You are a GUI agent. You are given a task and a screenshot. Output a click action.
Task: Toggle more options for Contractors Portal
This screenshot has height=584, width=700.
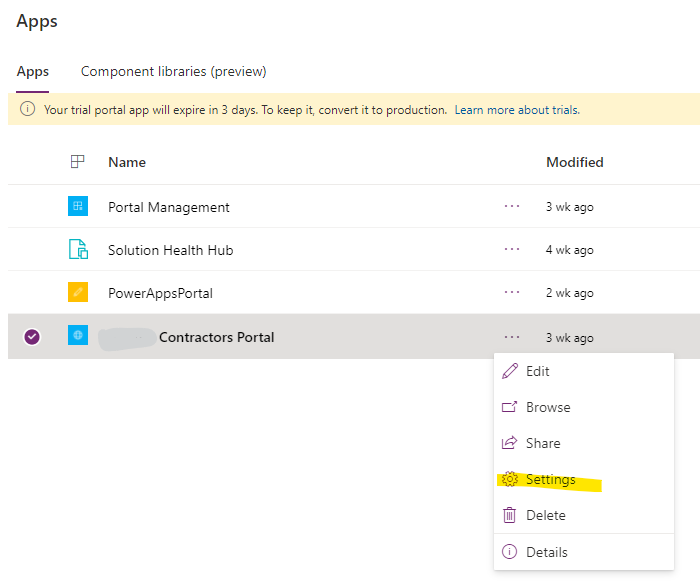512,337
